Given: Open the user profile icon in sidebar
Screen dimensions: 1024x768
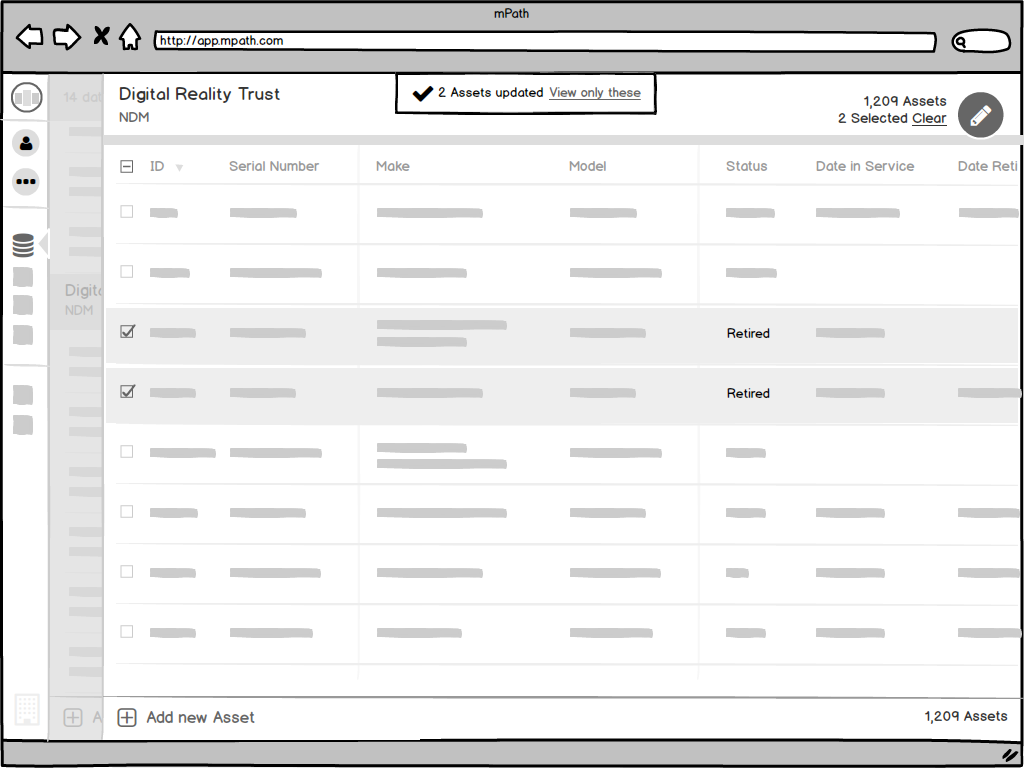Looking at the screenshot, I should pos(25,143).
